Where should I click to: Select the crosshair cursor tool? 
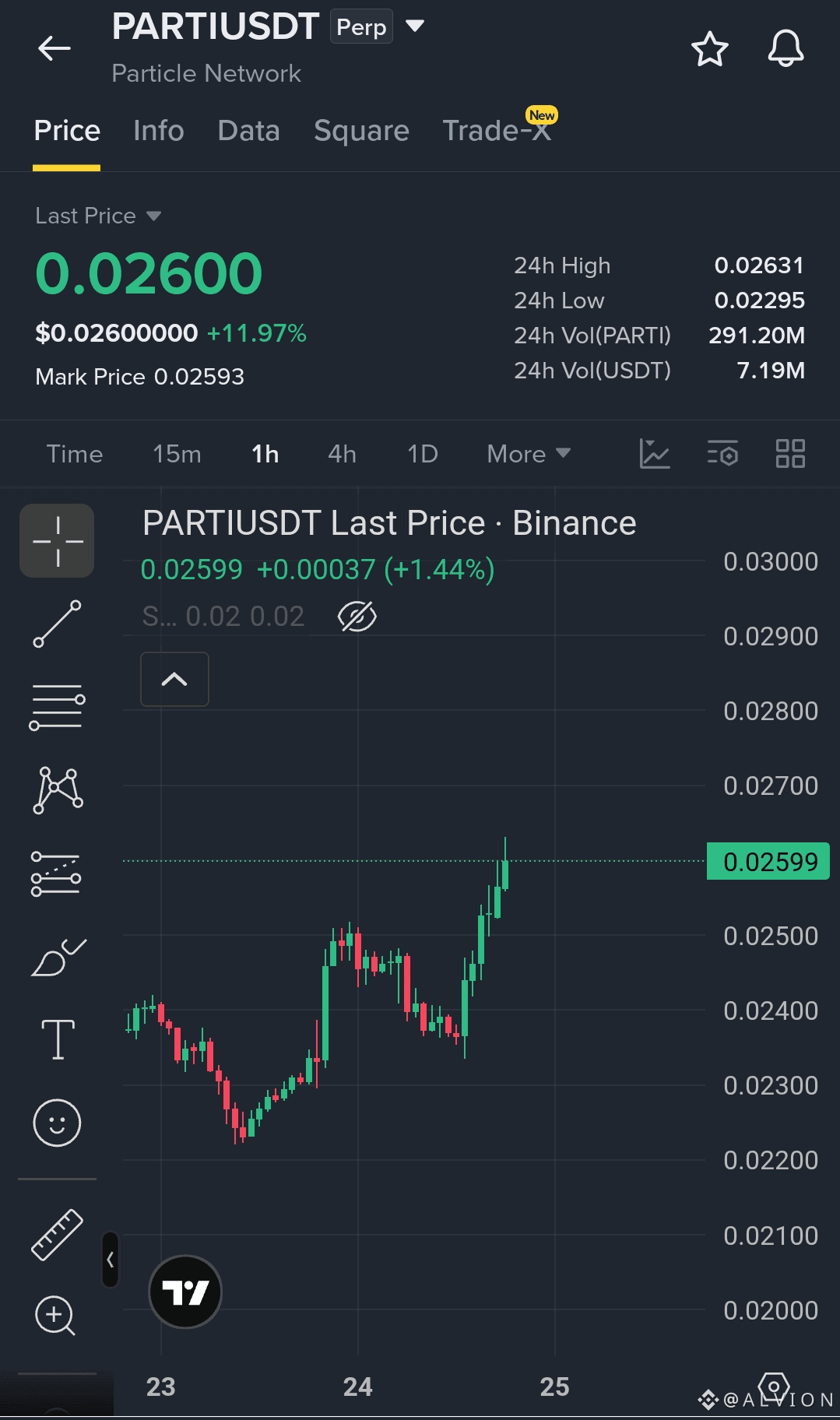(x=57, y=541)
